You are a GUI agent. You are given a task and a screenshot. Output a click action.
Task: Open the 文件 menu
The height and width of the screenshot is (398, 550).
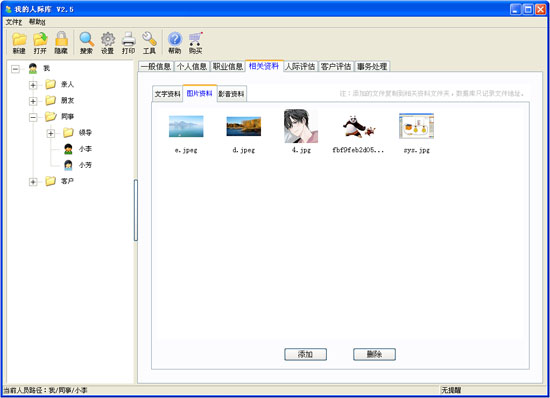click(14, 22)
